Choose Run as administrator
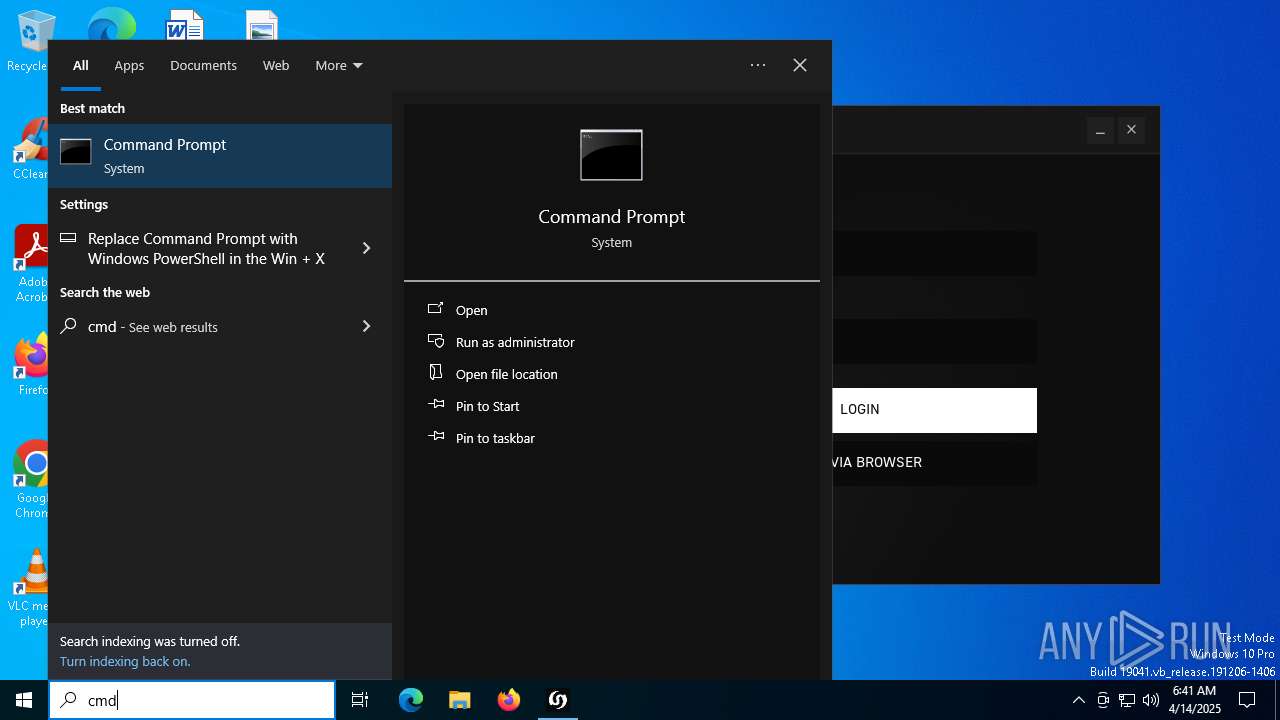1280x720 pixels. (515, 342)
